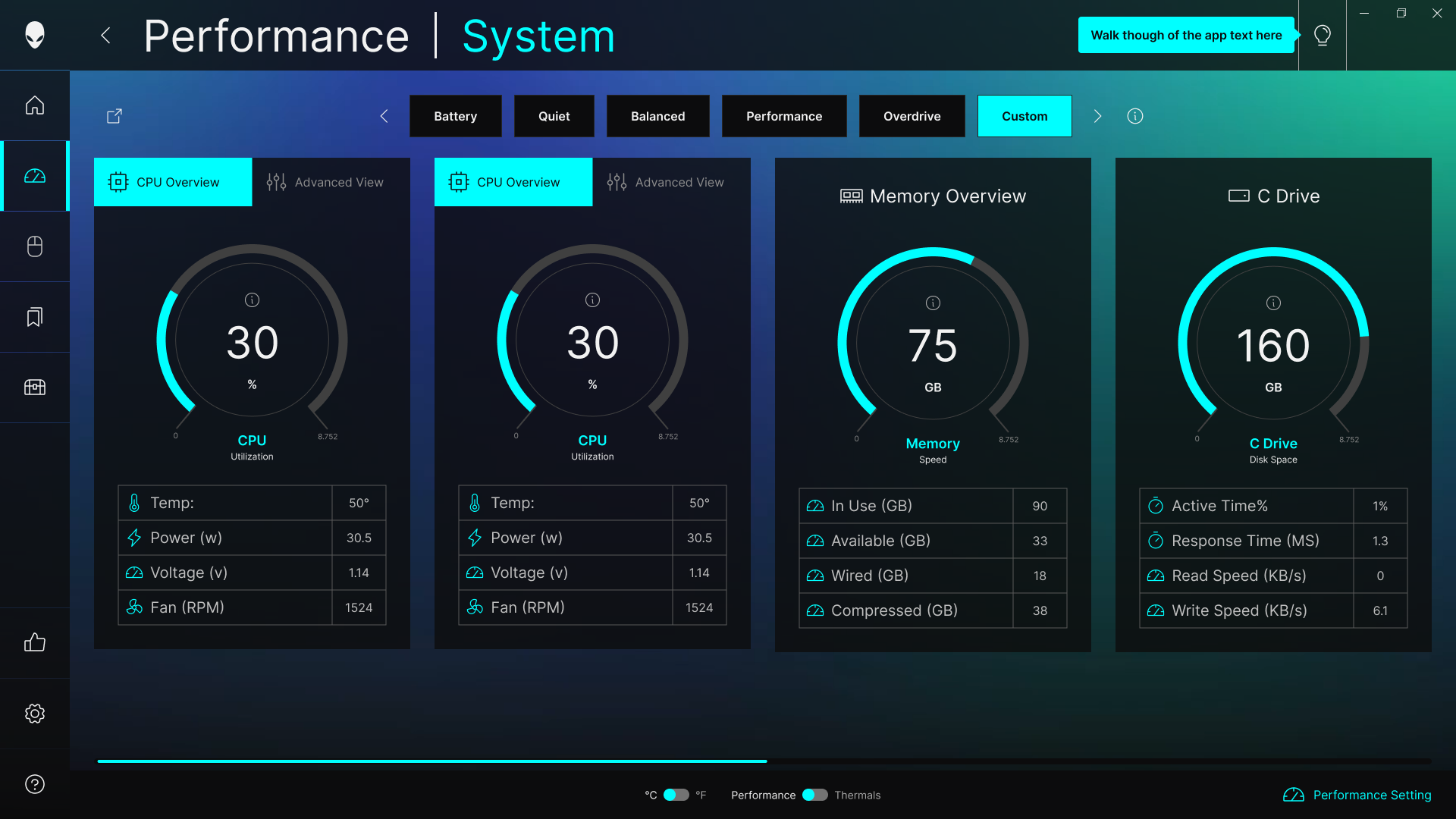Viewport: 1456px width, 819px height.
Task: Select the Performance mode tab
Action: click(x=784, y=116)
